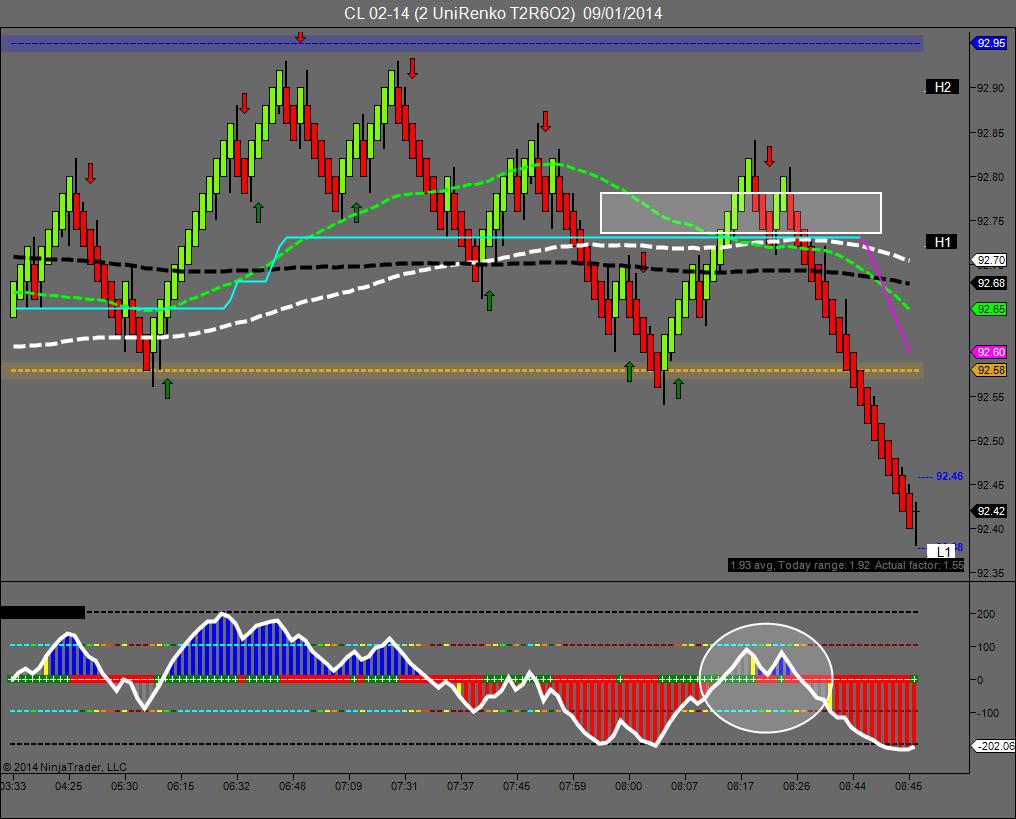This screenshot has width=1016, height=819.
Task: Click the 06:32 time axis label
Action: pyautogui.click(x=237, y=786)
